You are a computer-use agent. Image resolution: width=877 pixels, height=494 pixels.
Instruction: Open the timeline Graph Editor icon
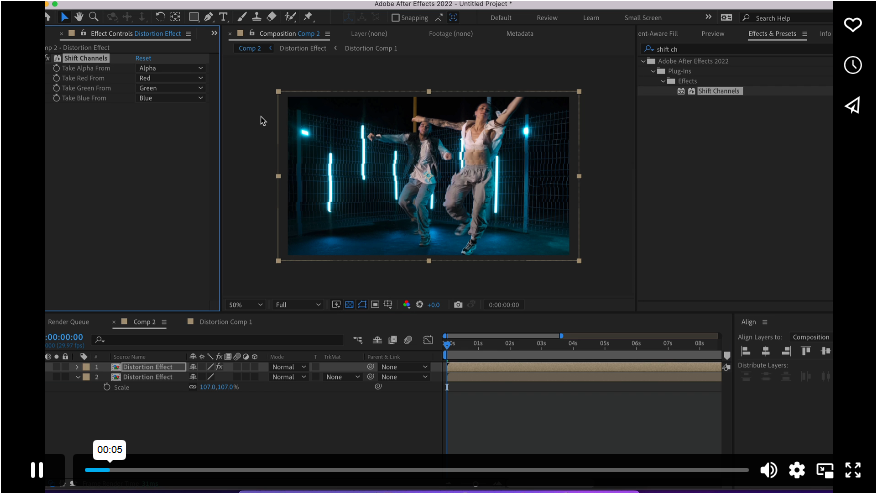point(428,340)
